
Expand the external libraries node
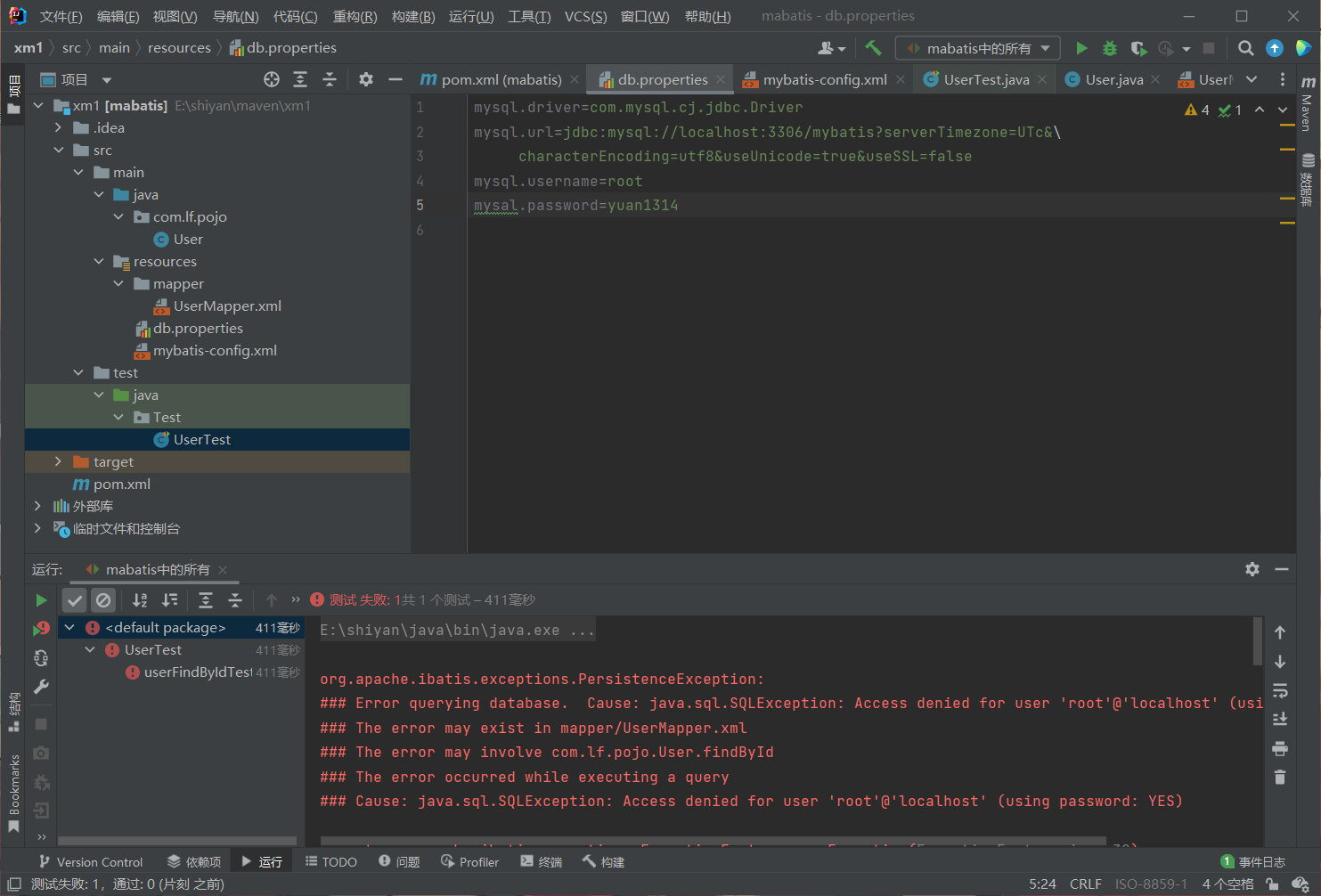pyautogui.click(x=37, y=506)
